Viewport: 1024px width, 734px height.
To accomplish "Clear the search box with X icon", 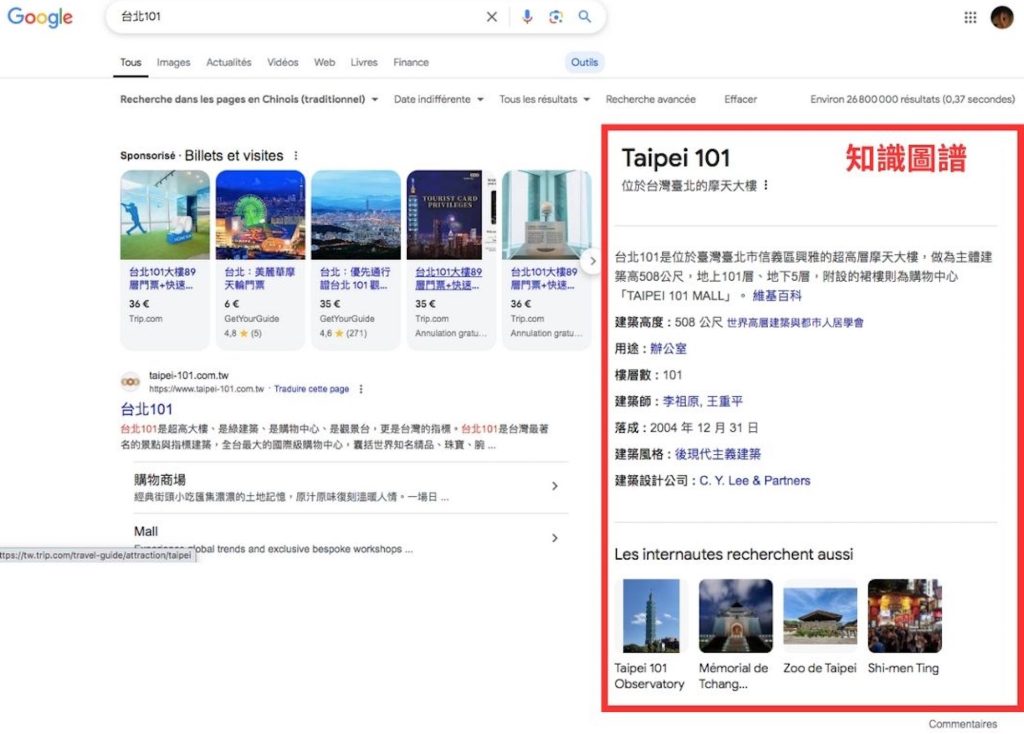I will click(492, 17).
